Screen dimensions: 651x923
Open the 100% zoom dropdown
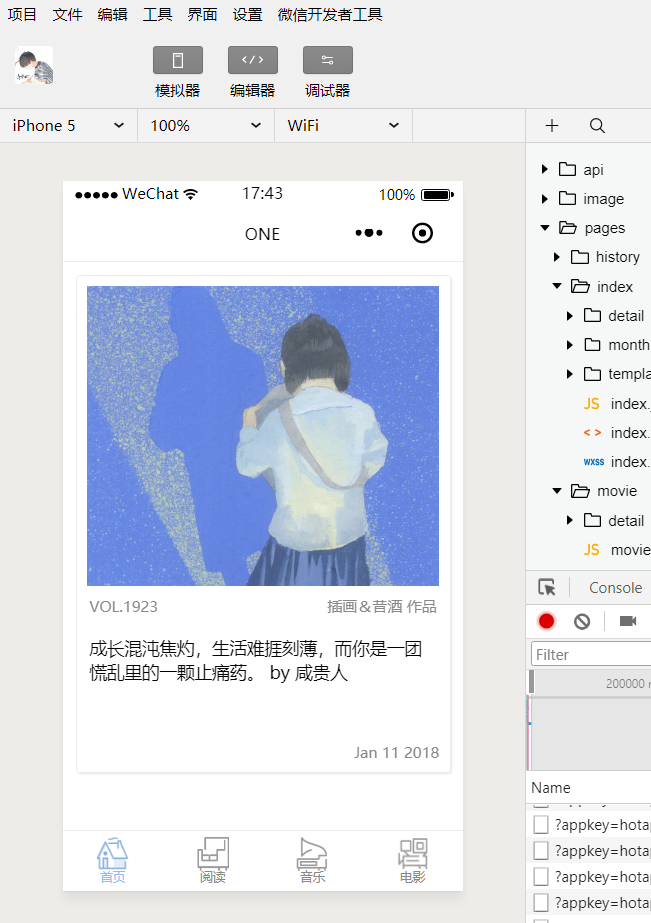tap(206, 125)
